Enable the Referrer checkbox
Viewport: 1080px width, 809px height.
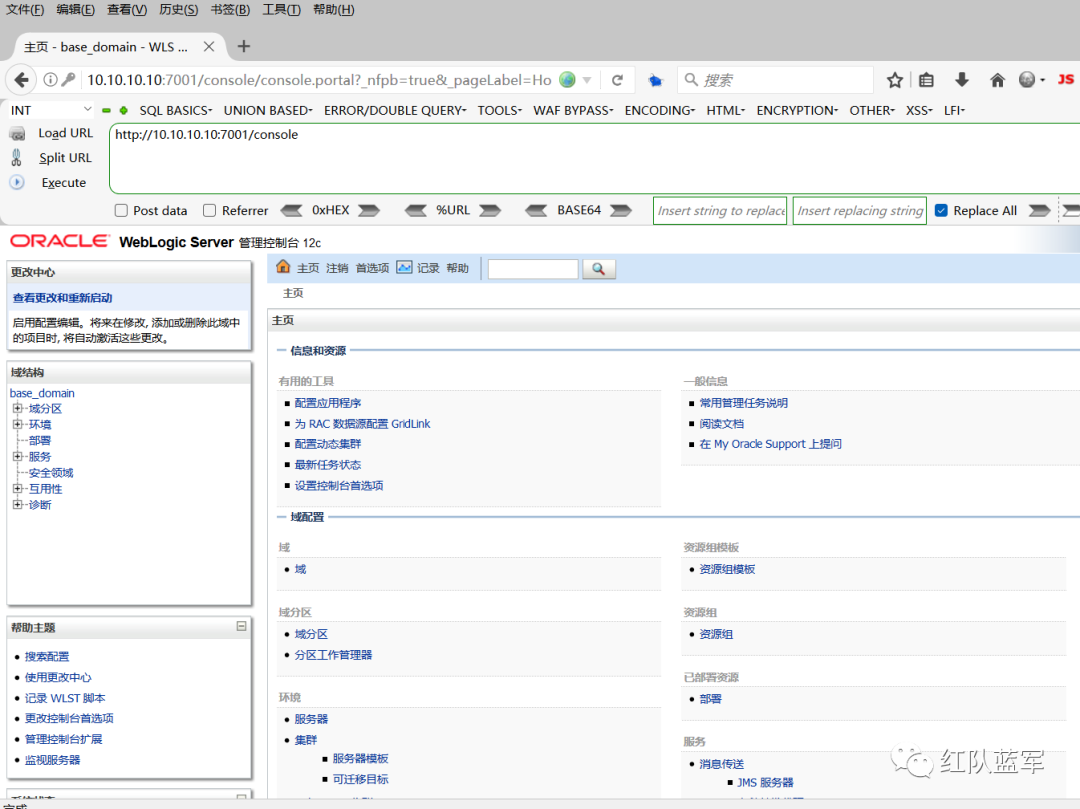pos(209,210)
